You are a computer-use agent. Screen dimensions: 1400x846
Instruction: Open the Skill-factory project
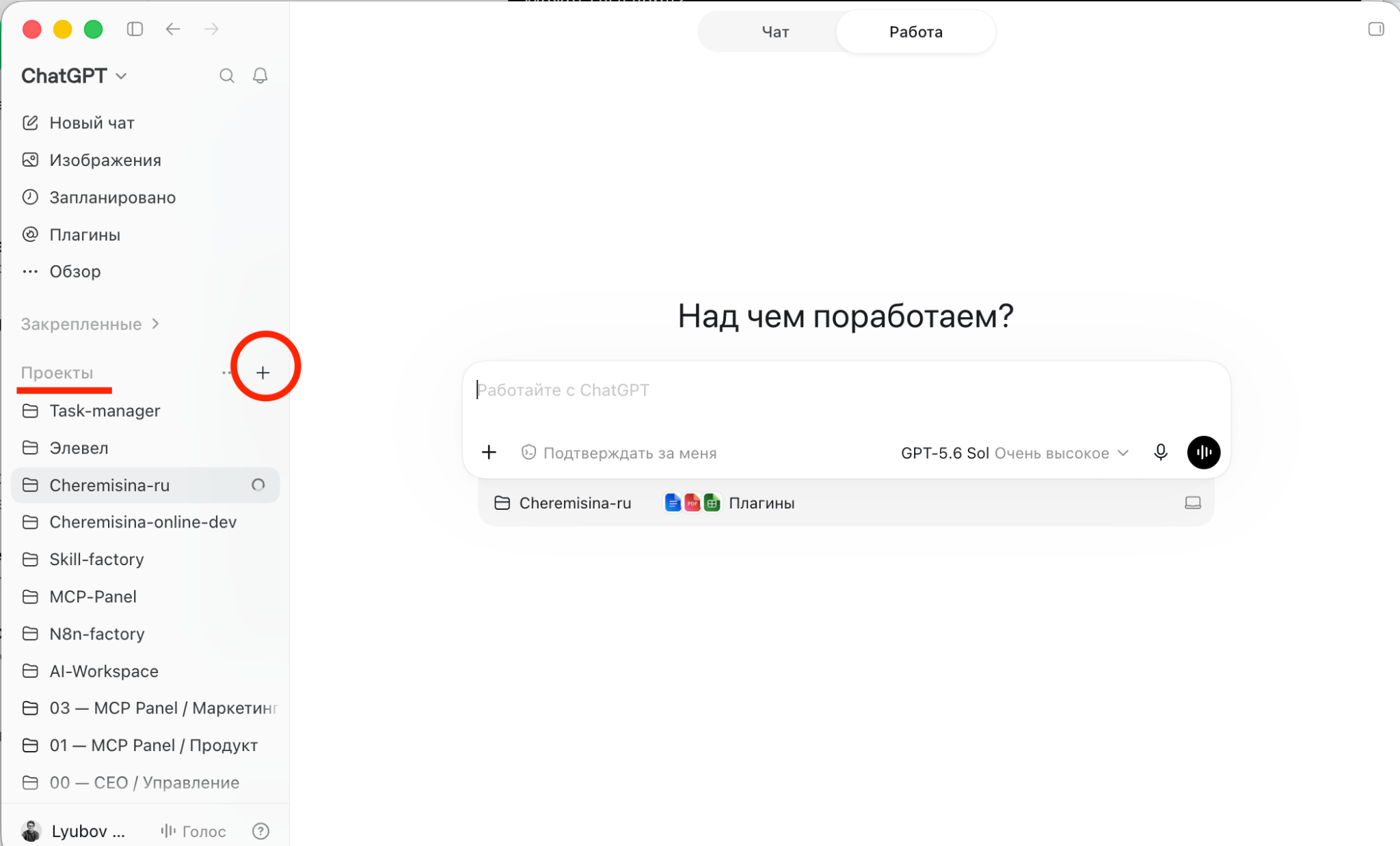[146, 560]
